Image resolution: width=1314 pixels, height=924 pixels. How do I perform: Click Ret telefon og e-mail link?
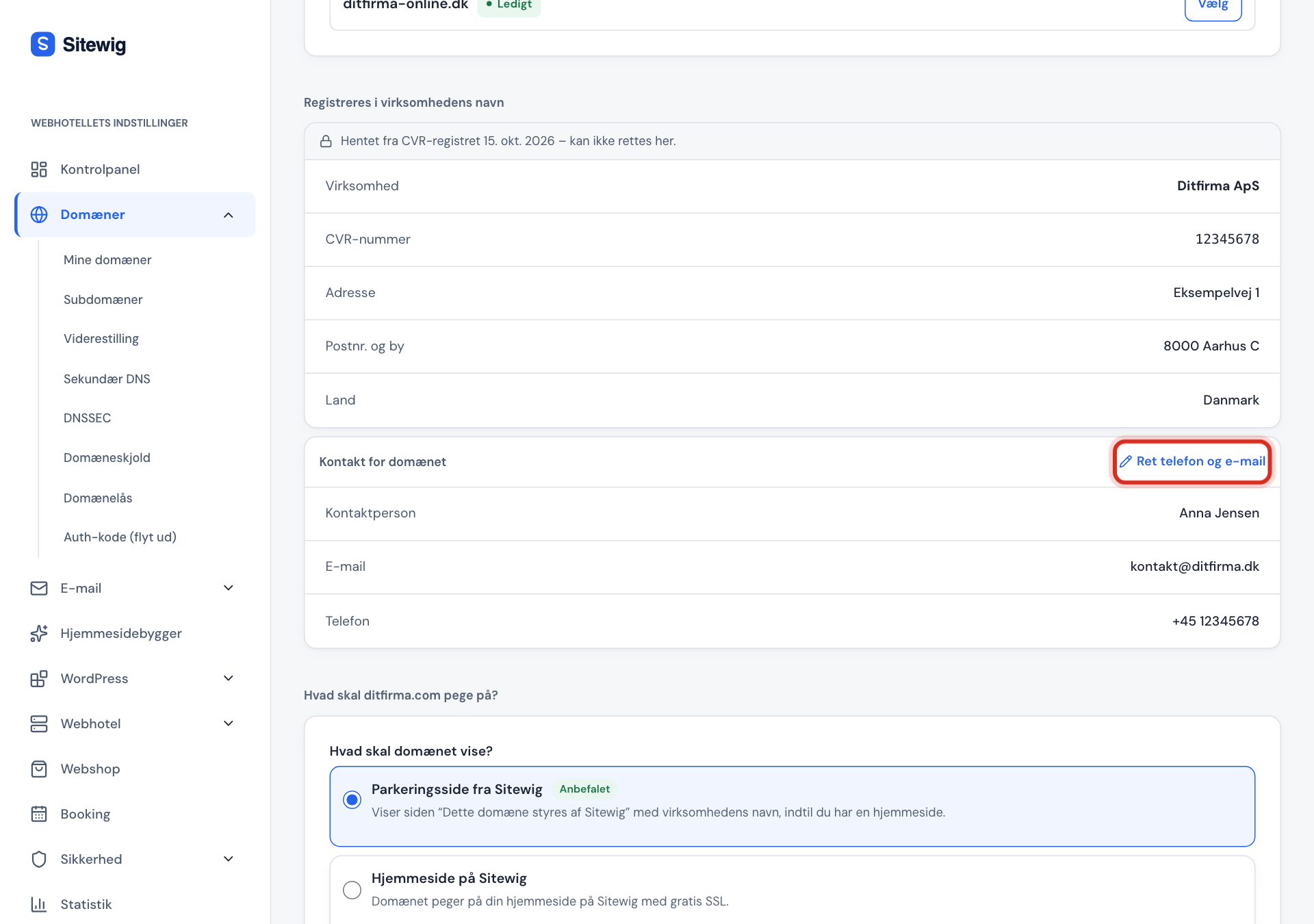click(1192, 461)
